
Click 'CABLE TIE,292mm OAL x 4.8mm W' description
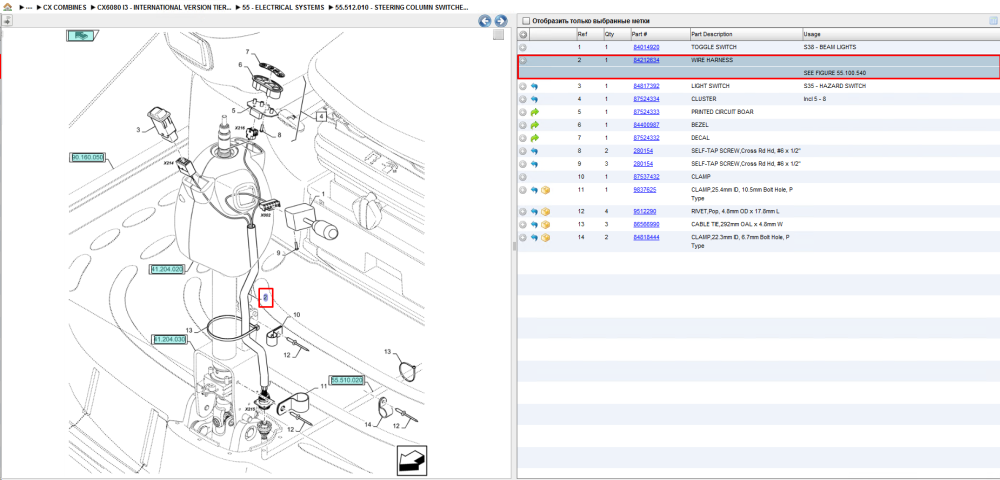737,224
